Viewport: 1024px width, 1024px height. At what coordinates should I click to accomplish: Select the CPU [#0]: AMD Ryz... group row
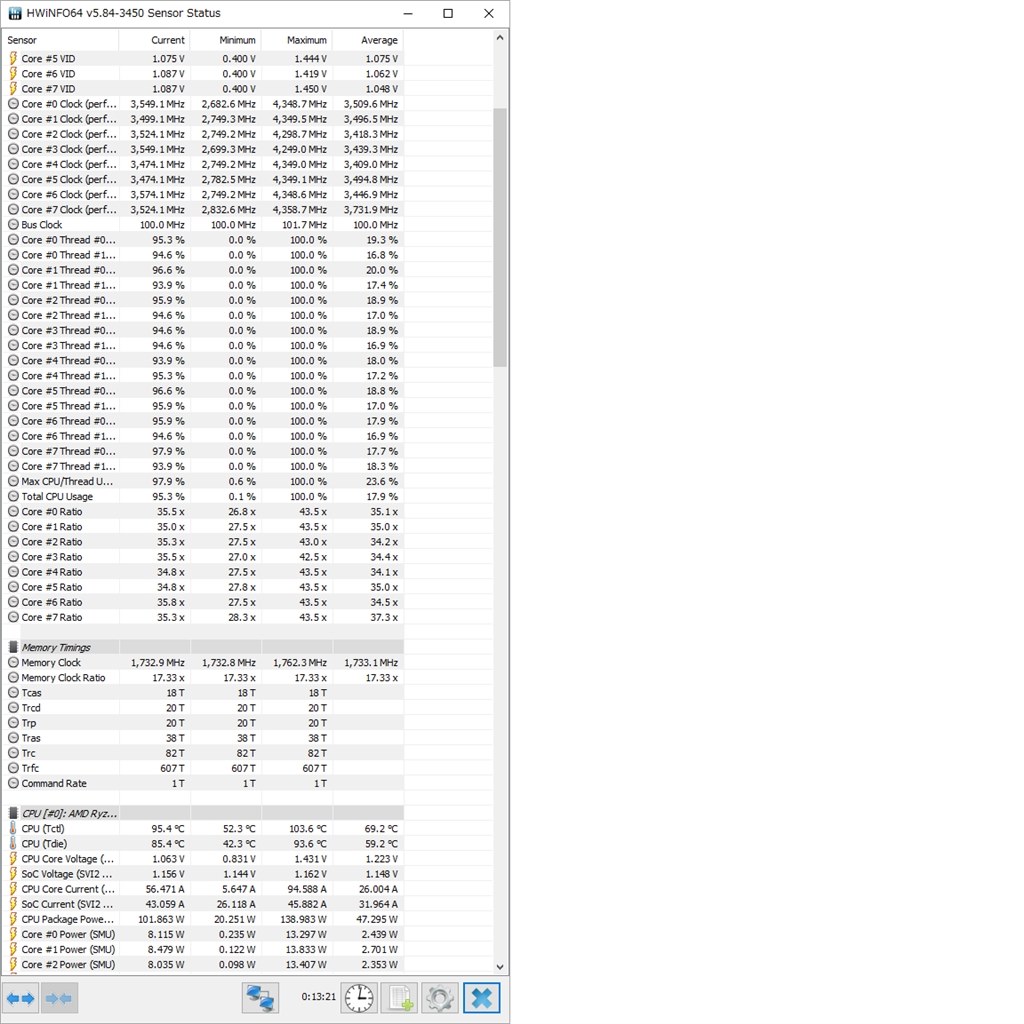tap(202, 813)
